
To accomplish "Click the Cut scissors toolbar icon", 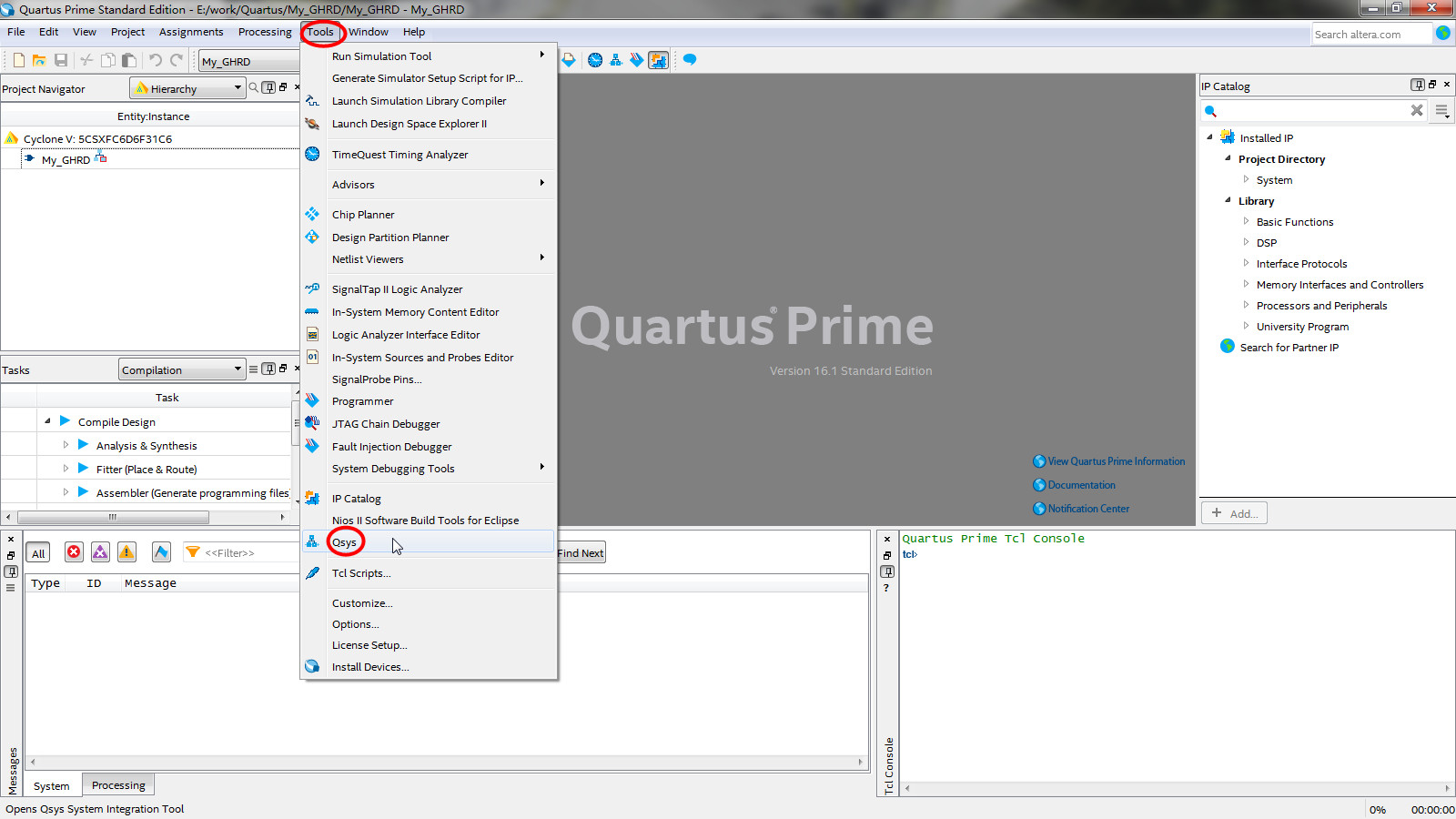I will 86,60.
